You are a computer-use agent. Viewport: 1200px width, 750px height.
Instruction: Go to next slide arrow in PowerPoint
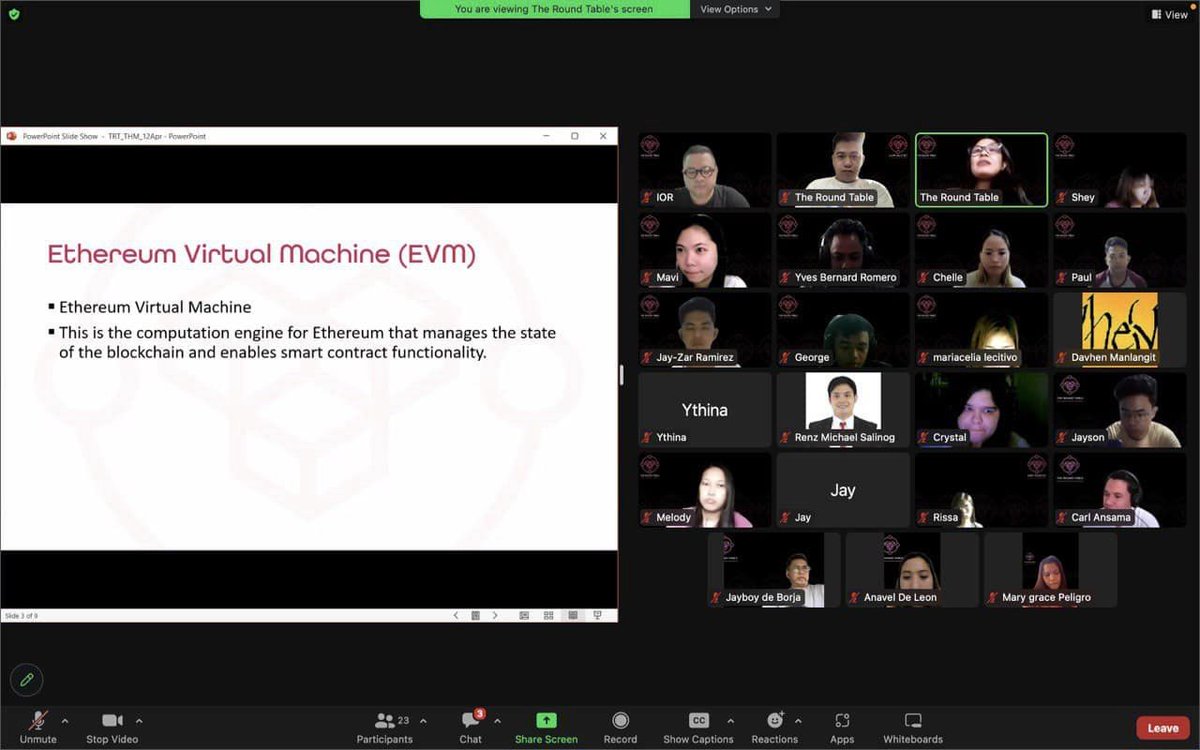point(495,616)
